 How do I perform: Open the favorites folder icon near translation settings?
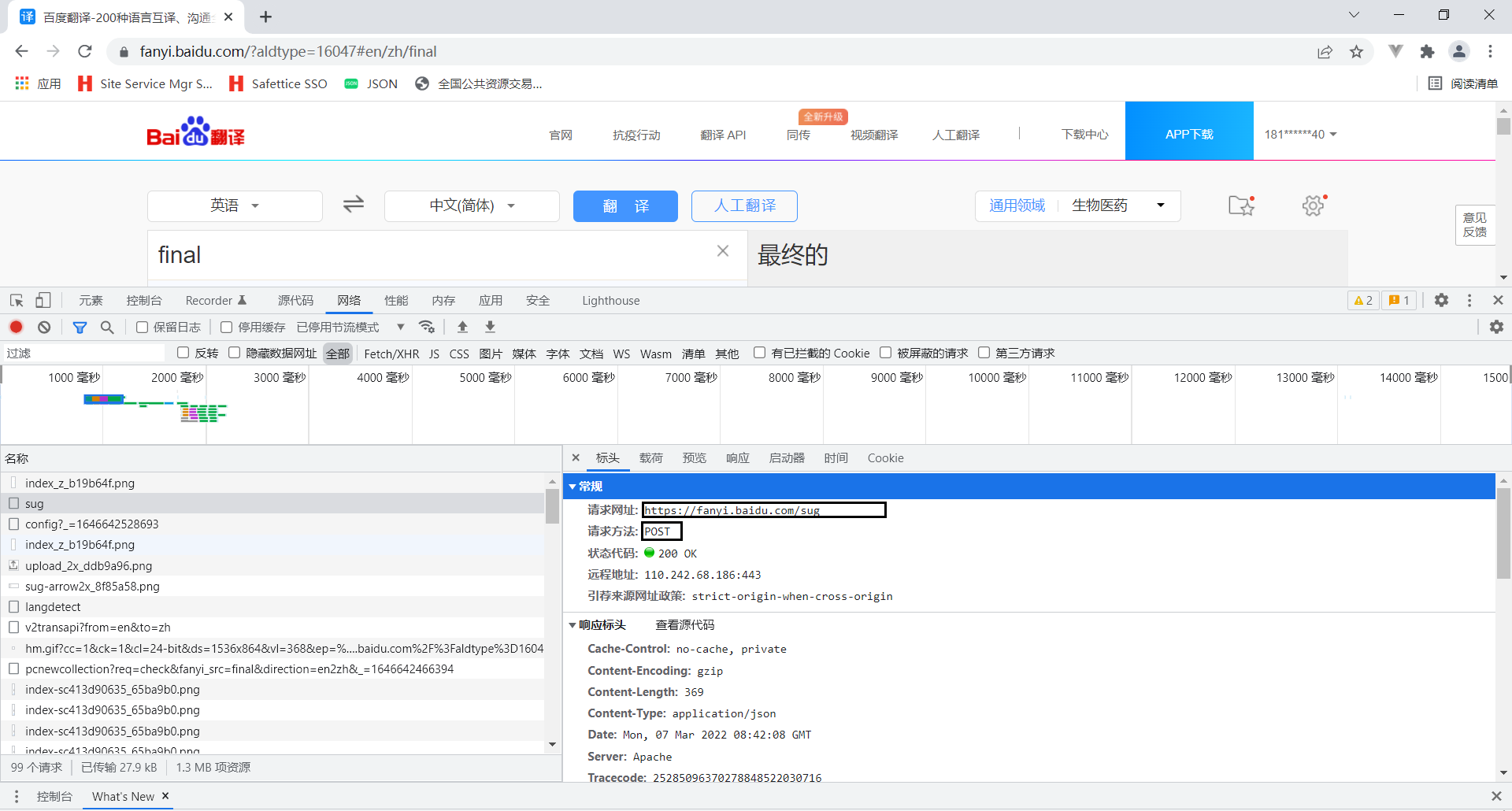pyautogui.click(x=1240, y=206)
